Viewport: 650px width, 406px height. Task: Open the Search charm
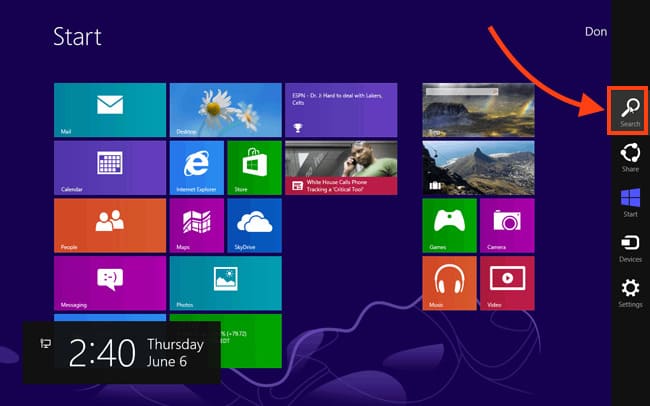pyautogui.click(x=629, y=110)
